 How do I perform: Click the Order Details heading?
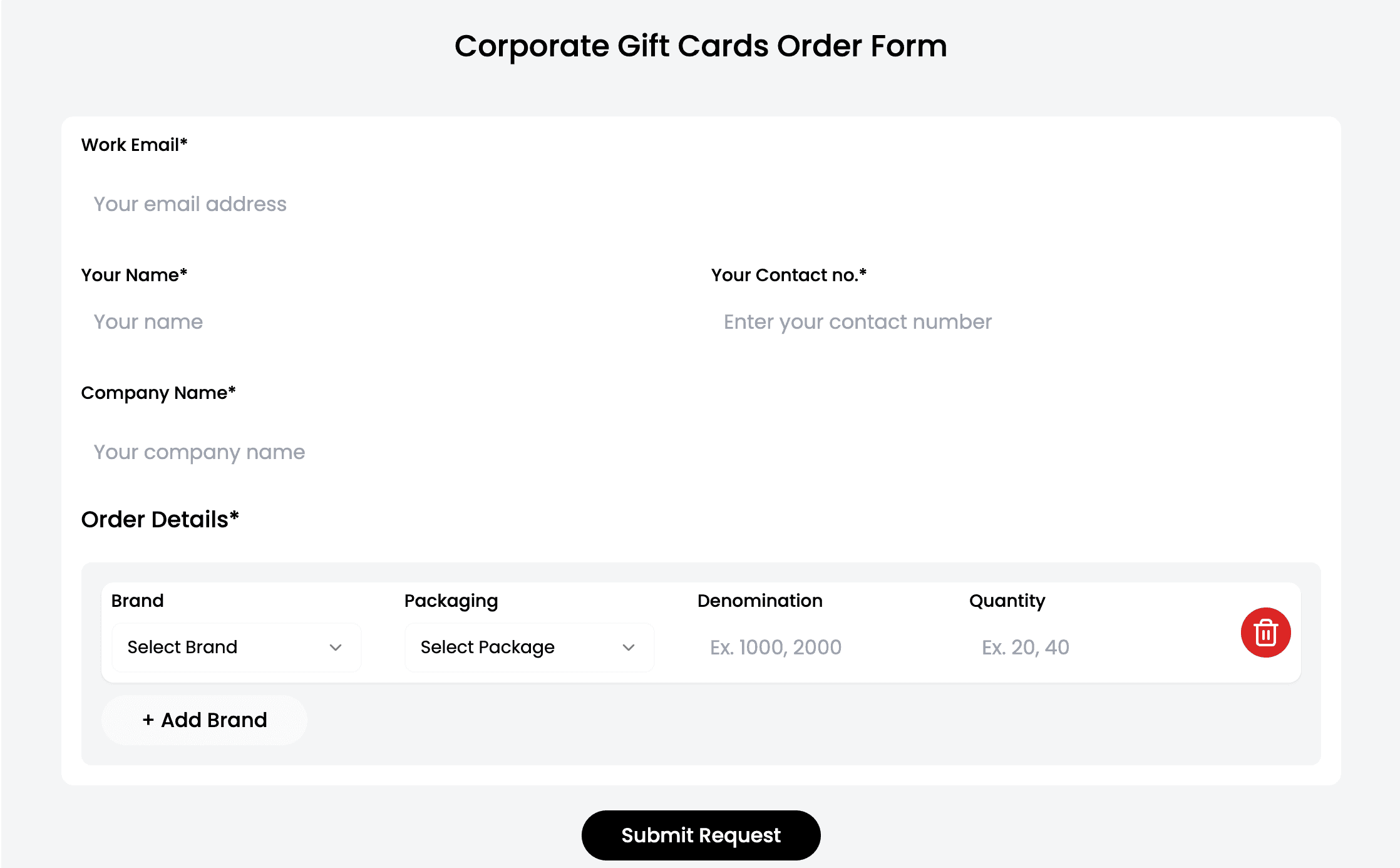160,520
